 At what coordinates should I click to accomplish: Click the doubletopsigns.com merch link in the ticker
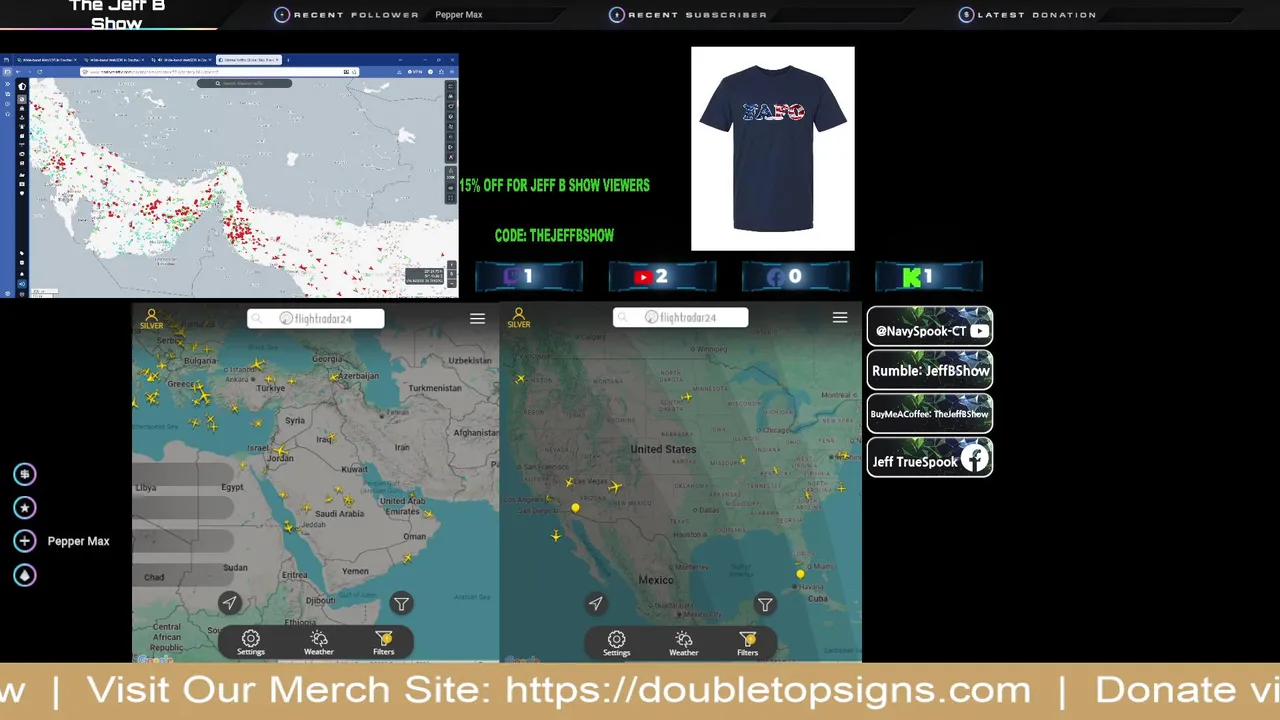tap(768, 689)
